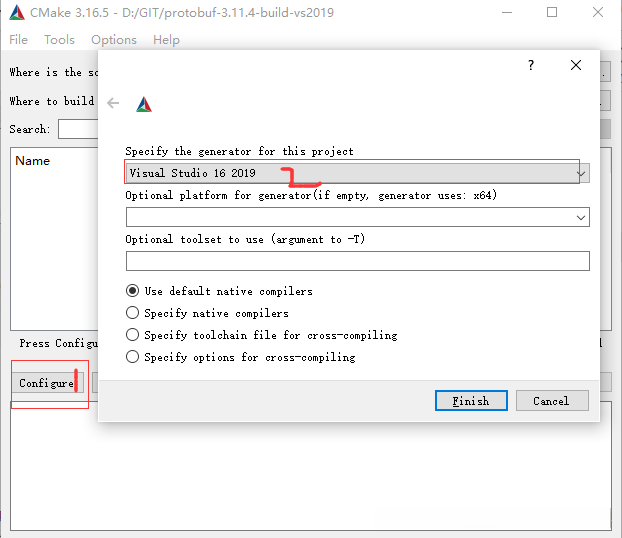Open the Visual Studio 16 2019 generator dropdown
622x538 pixels.
point(357,173)
